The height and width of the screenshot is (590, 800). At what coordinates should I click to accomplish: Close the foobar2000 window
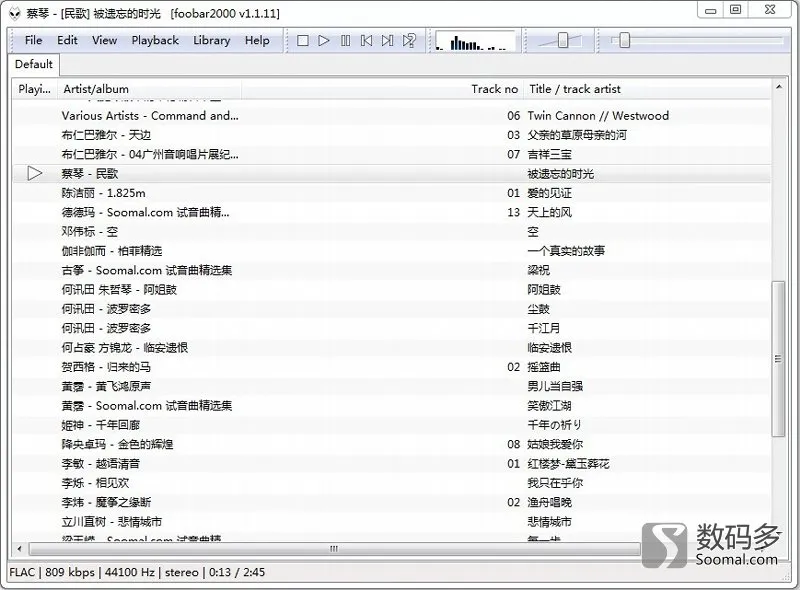770,10
